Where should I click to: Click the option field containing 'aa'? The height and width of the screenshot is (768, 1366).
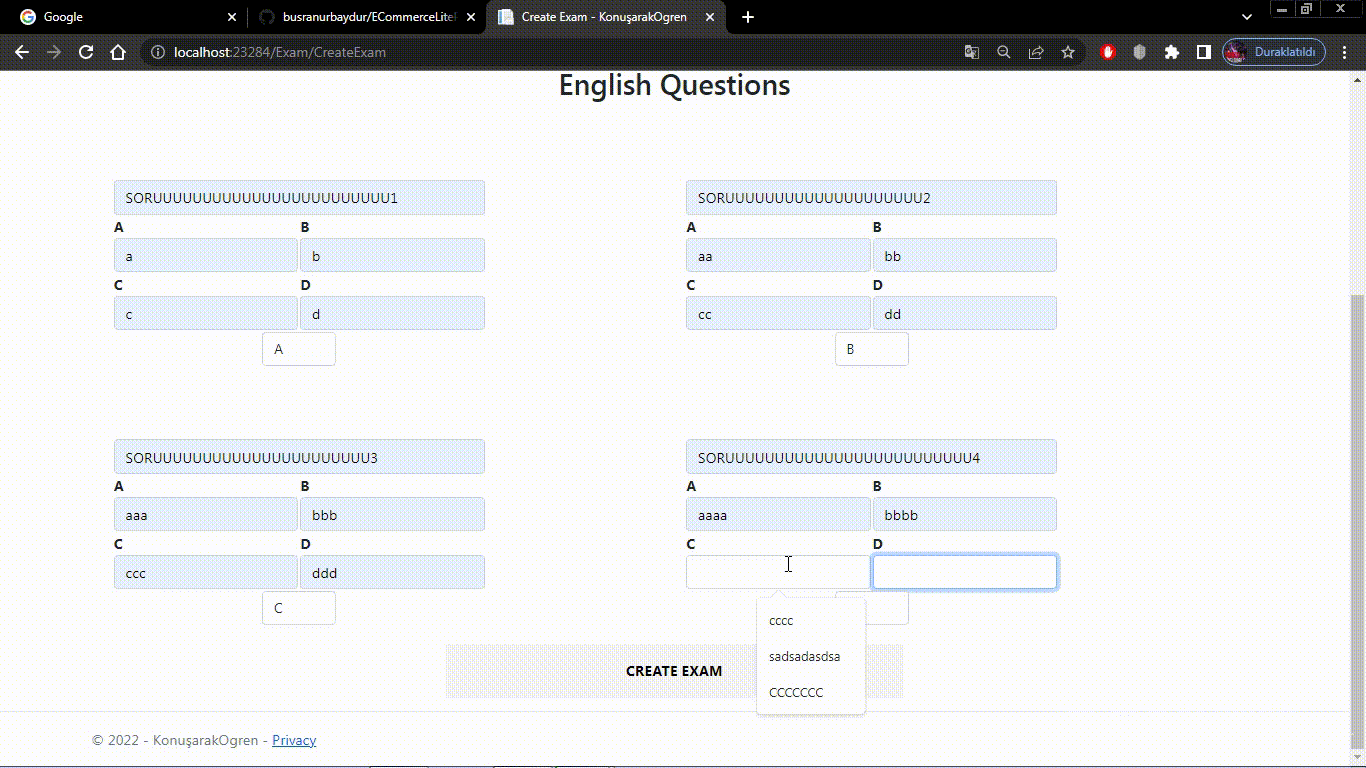(x=778, y=256)
